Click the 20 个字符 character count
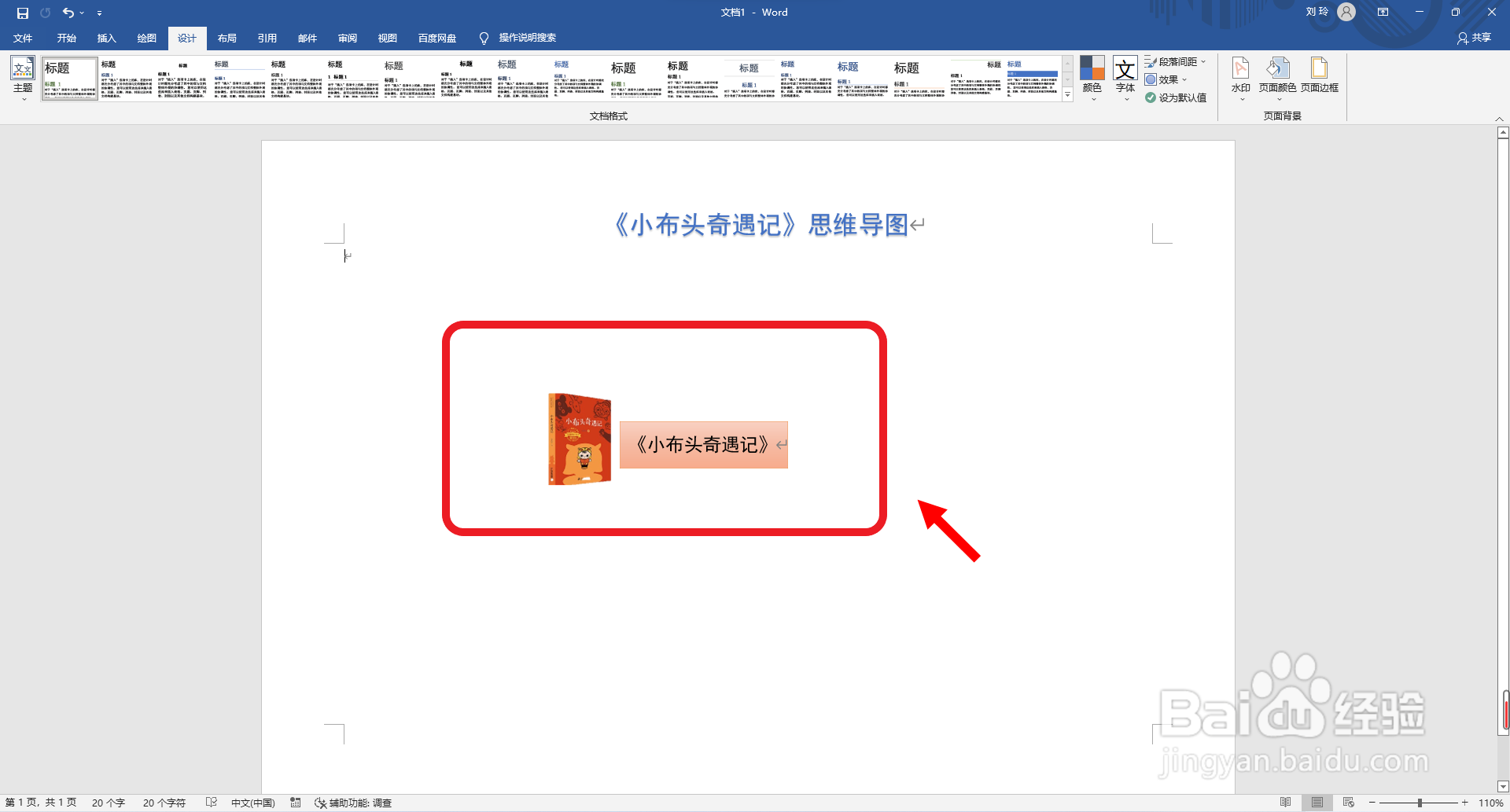 pos(164,803)
